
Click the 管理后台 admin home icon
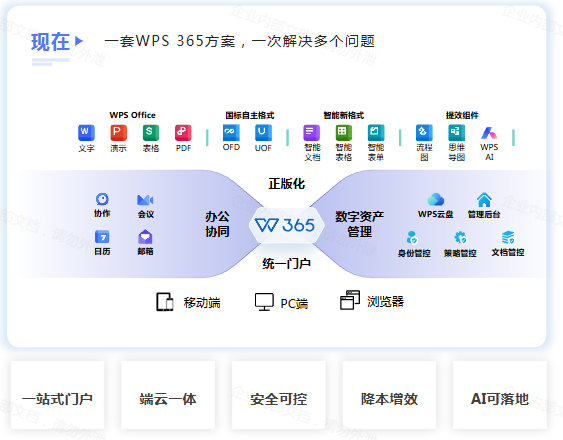click(484, 200)
